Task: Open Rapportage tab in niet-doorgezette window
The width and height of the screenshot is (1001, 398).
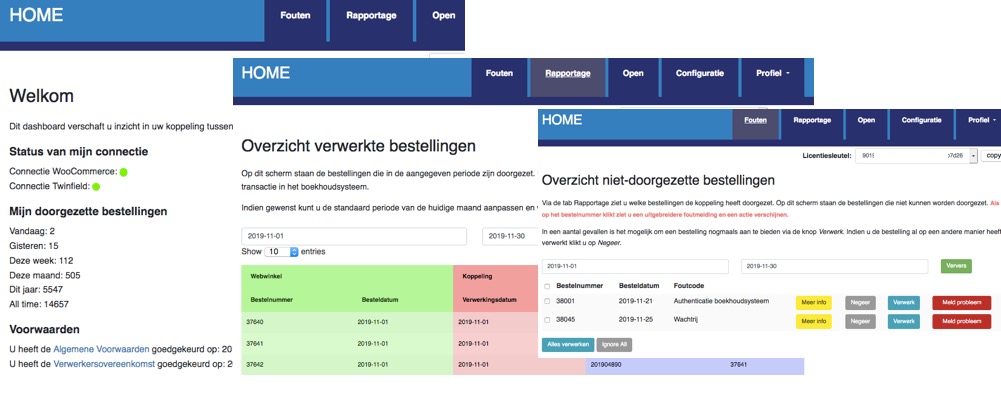Action: click(812, 119)
